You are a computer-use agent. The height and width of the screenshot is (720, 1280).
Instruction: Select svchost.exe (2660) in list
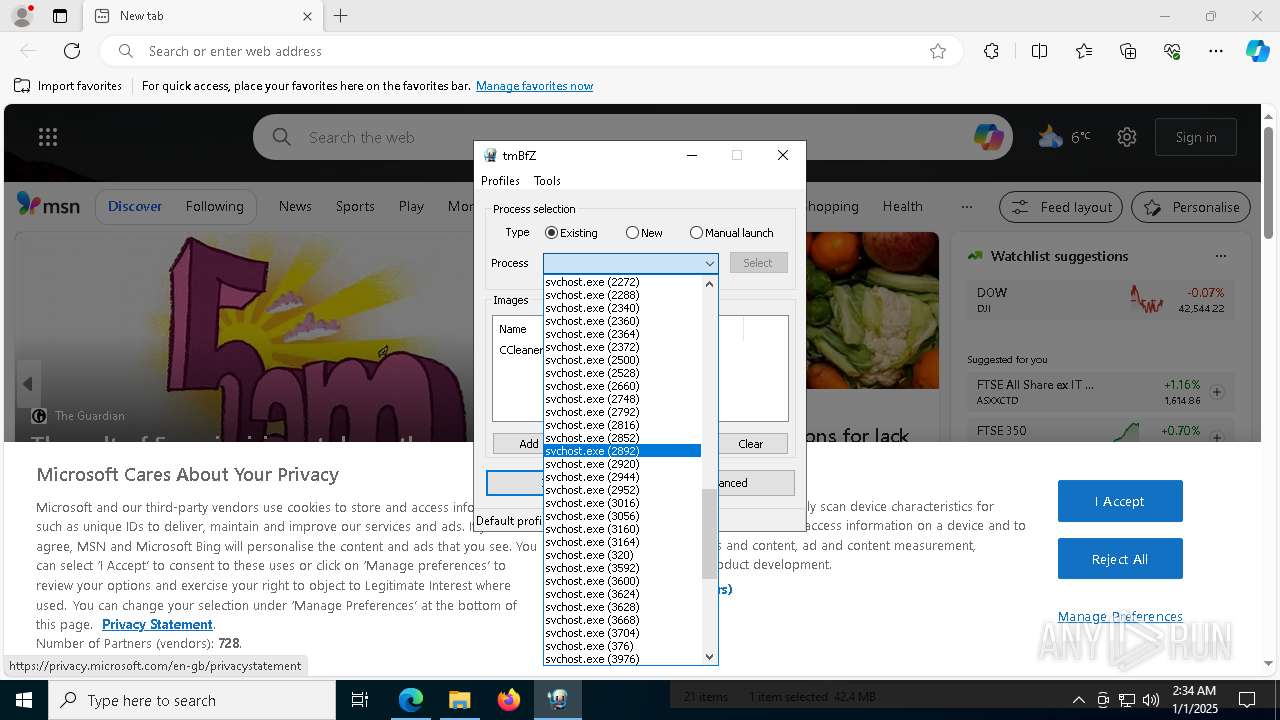[x=622, y=386]
